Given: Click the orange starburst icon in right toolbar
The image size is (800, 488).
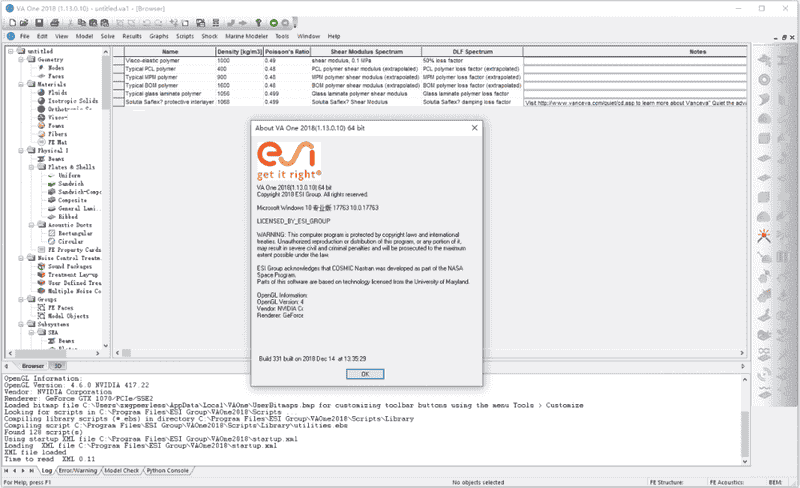Looking at the screenshot, I should click(x=764, y=235).
